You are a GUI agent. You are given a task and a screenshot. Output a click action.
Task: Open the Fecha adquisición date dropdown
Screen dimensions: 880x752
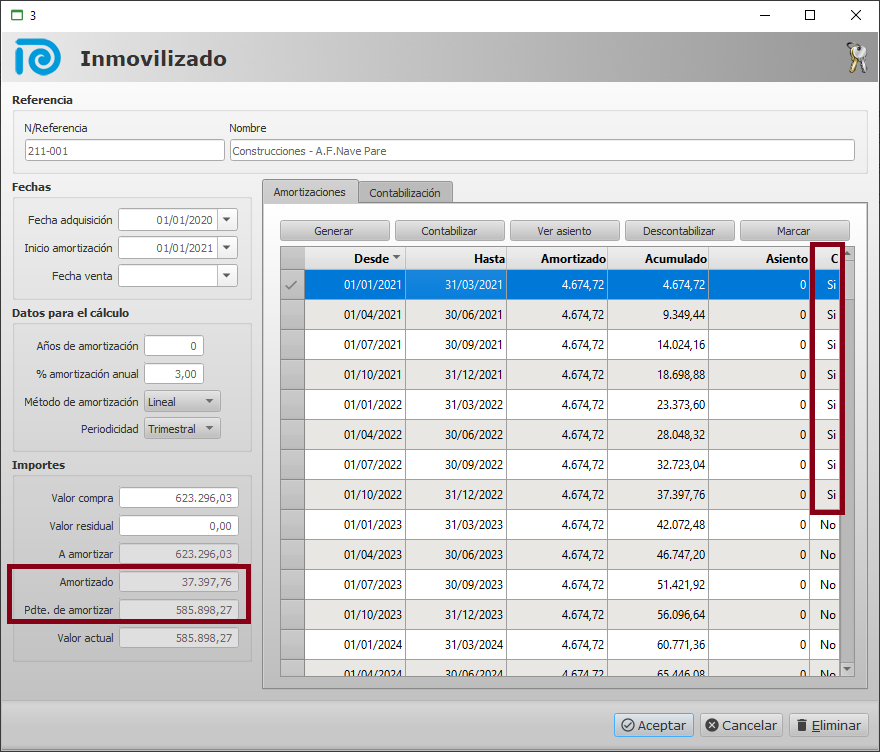228,220
